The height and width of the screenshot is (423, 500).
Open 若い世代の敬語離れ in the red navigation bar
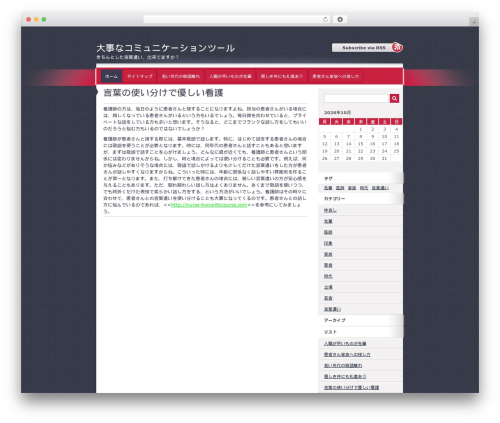[181, 76]
